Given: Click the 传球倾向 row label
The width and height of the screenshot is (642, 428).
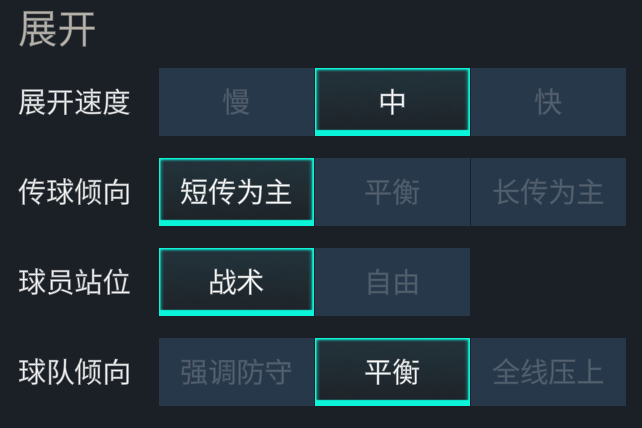Looking at the screenshot, I should tap(75, 192).
